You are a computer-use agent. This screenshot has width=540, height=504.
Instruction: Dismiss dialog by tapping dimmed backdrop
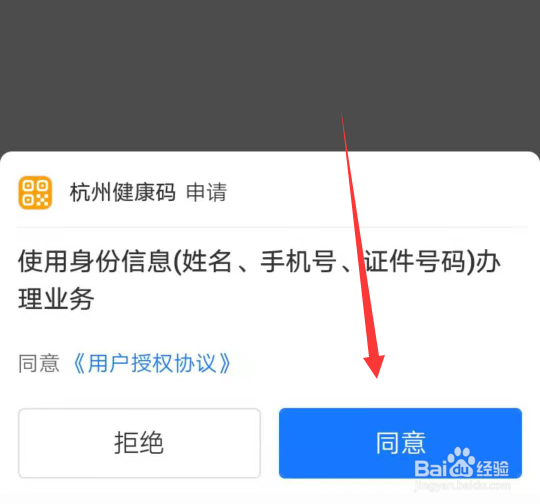tap(172, 69)
